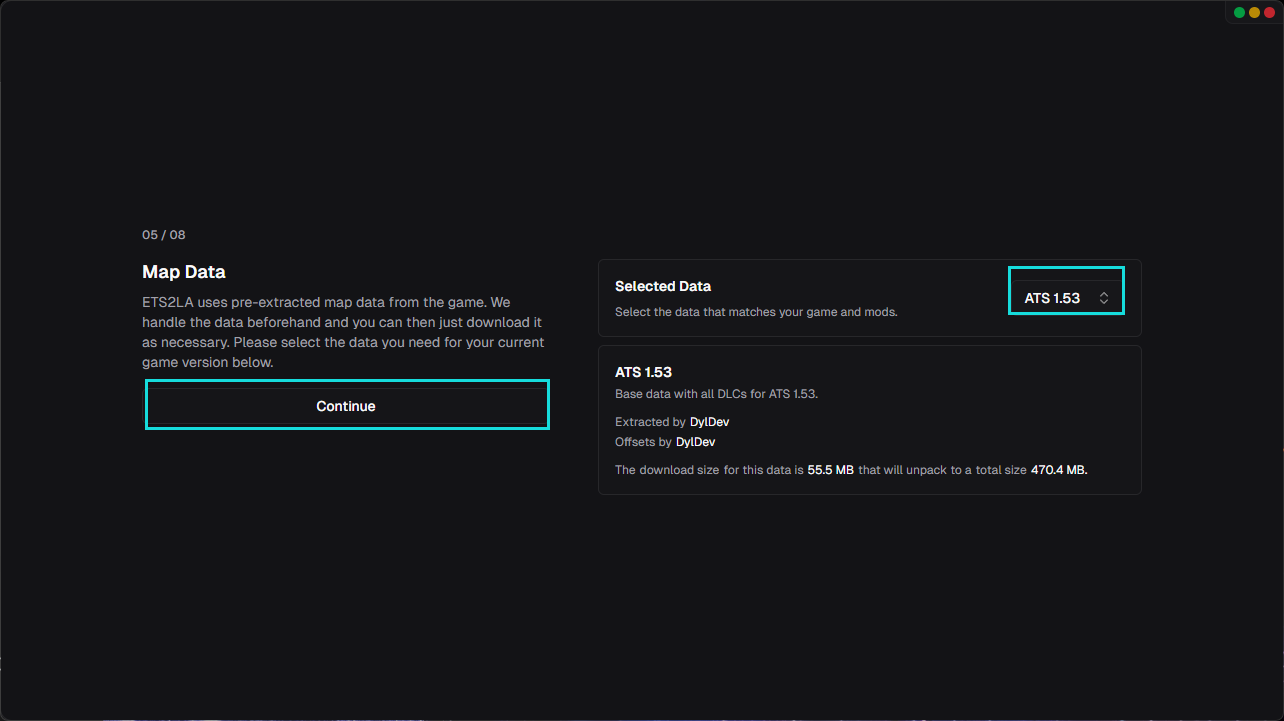Click the "05 / 08" step indicator text
The height and width of the screenshot is (721, 1284).
164,235
